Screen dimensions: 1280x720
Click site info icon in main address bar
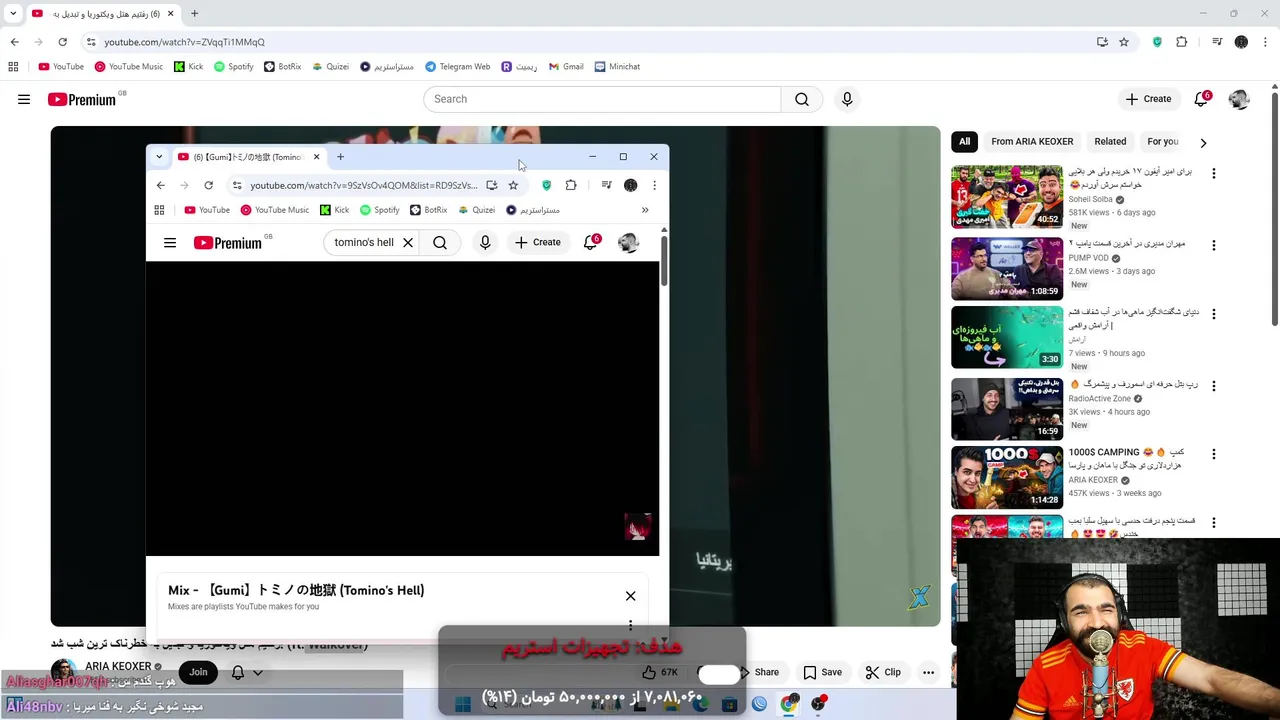[x=91, y=42]
